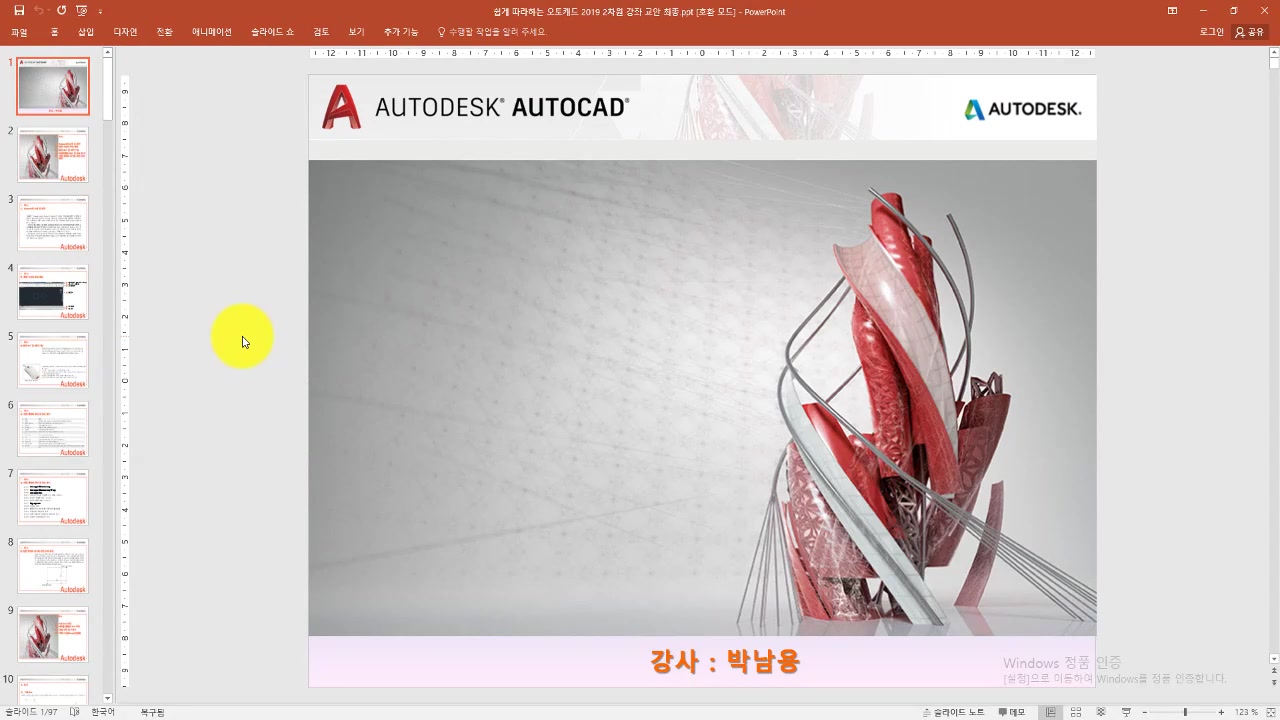The image size is (1280, 720).
Task: Switch to Slide Sorter view icon
Action: pos(1076,712)
